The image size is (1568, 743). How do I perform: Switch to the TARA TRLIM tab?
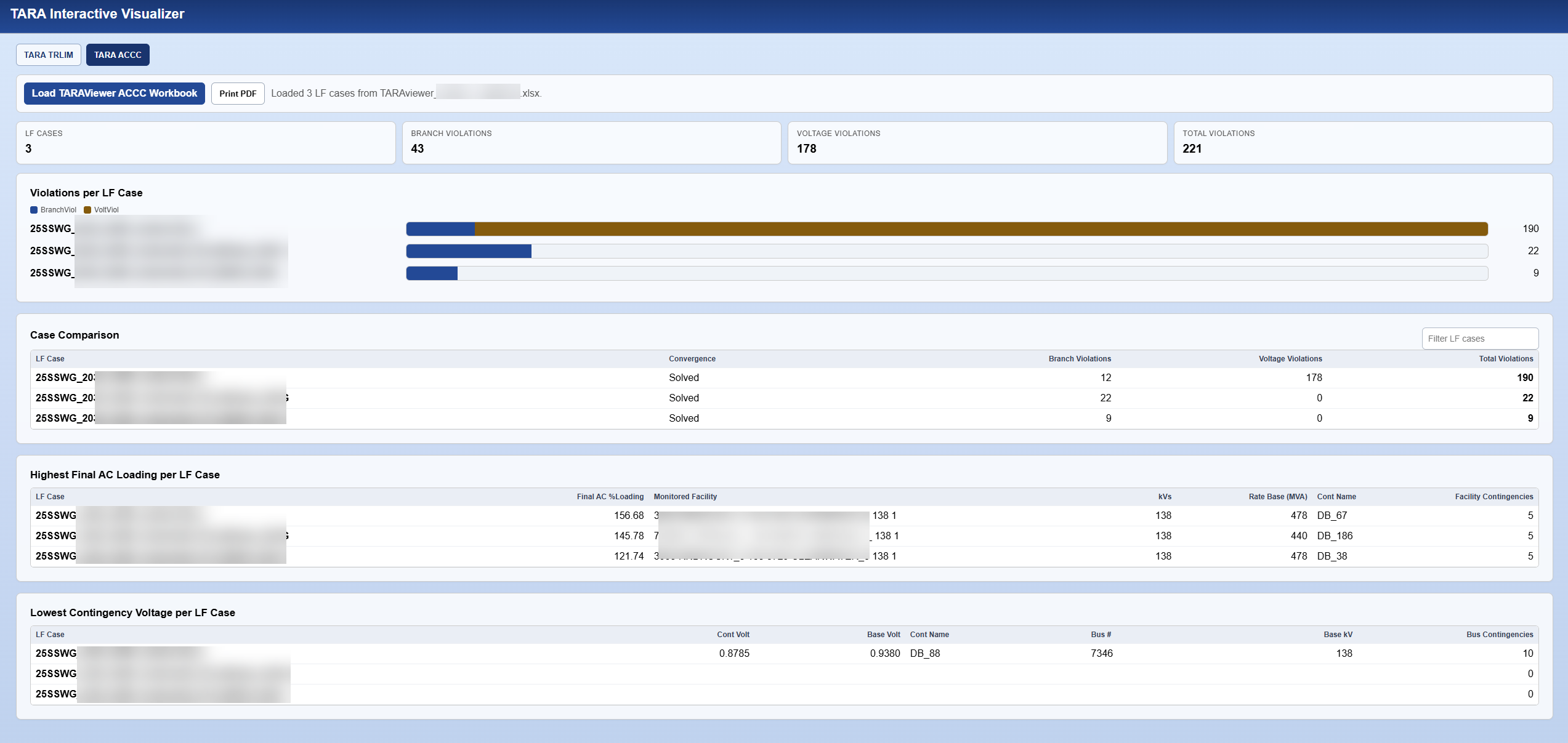pyautogui.click(x=49, y=55)
